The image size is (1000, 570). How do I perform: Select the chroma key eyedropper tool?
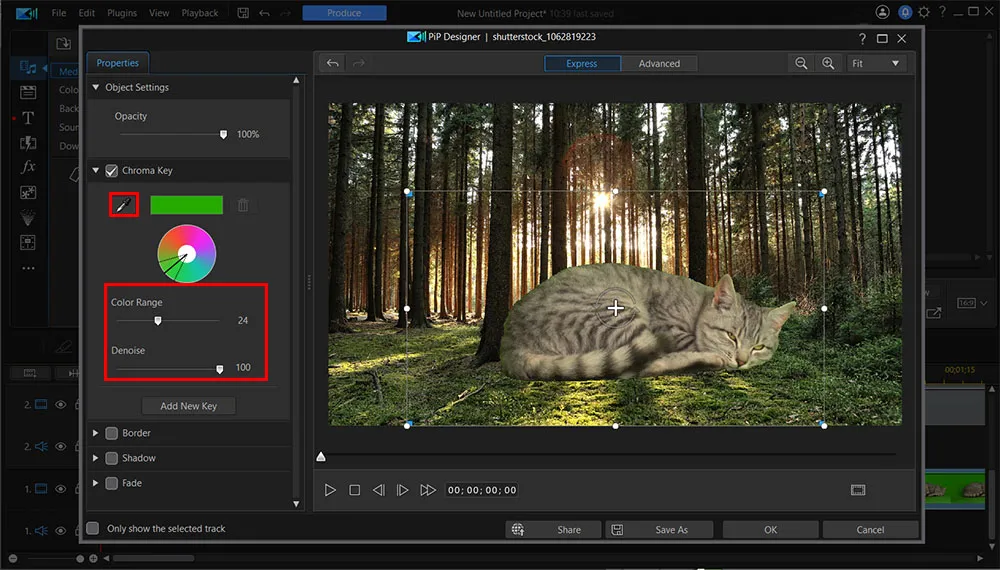[x=123, y=205]
